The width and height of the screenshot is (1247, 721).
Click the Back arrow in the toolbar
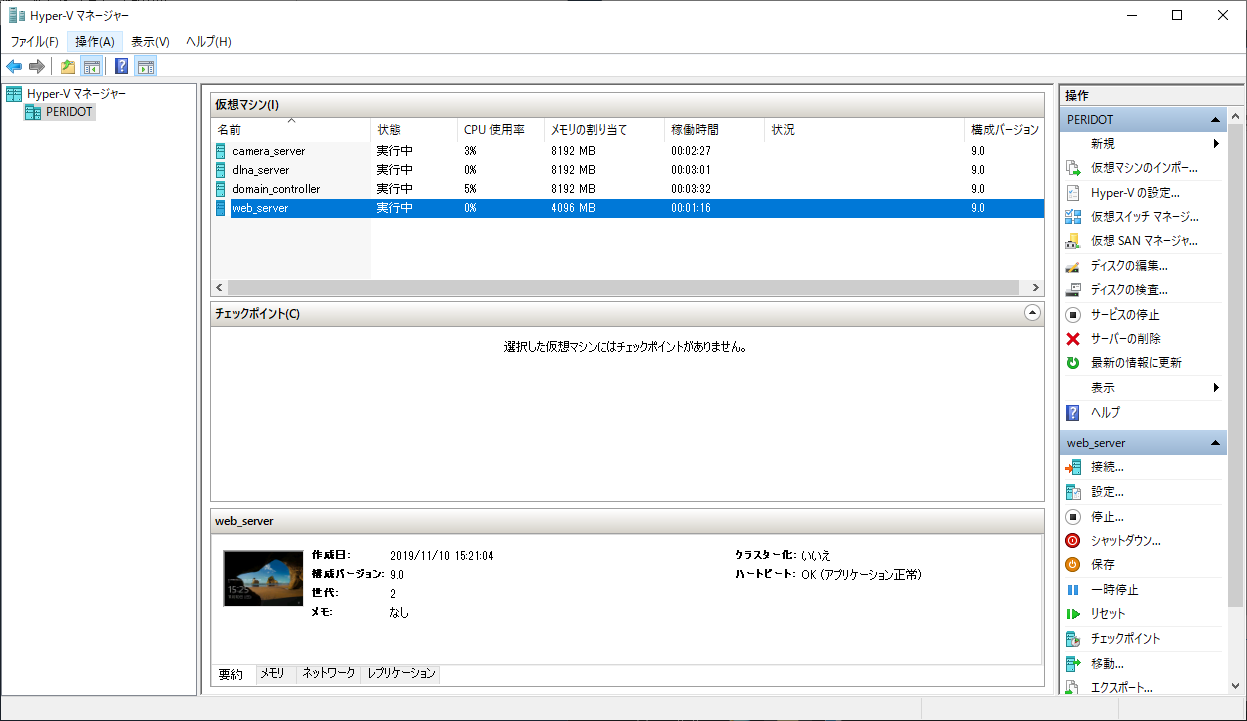point(14,67)
